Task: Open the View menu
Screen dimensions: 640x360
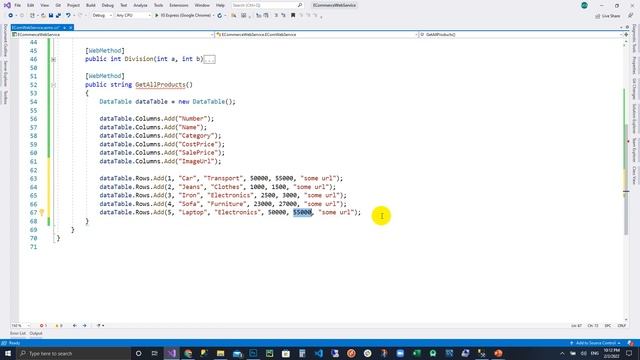Action: click(44, 5)
